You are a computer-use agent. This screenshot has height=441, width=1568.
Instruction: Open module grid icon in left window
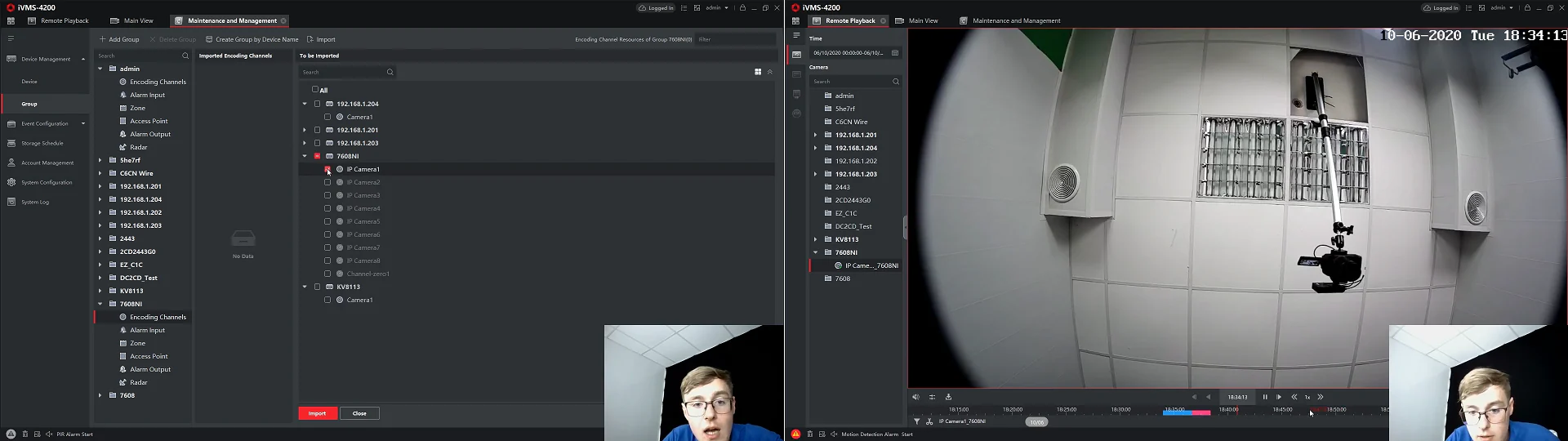tap(11, 20)
